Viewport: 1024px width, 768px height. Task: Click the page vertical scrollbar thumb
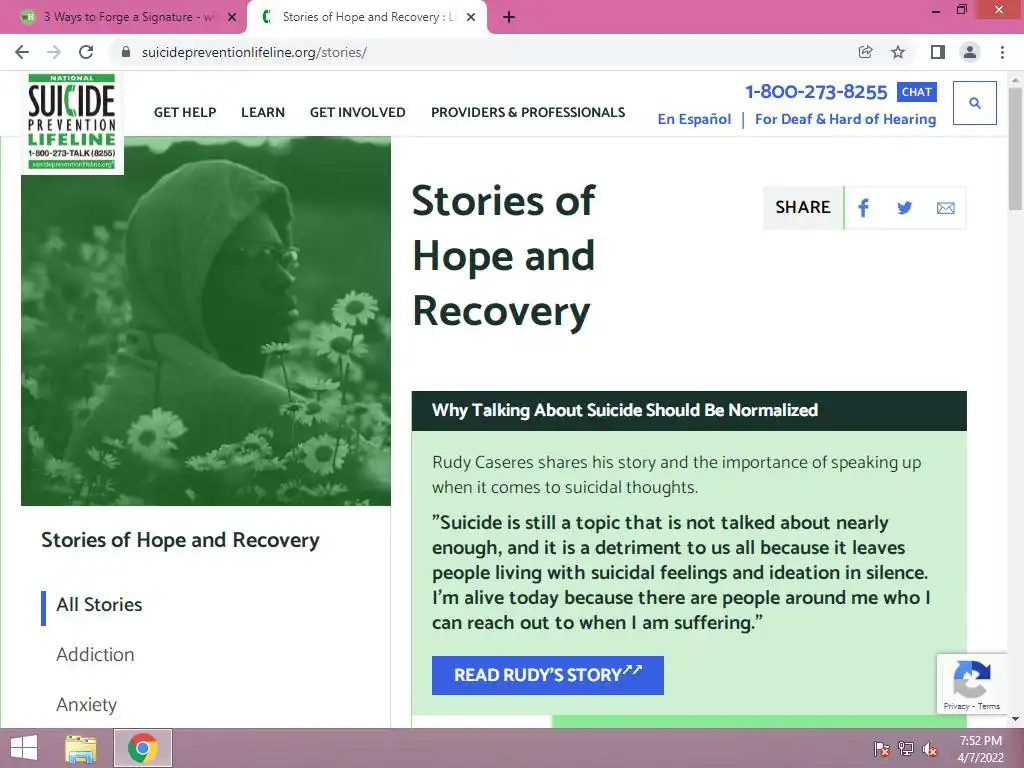pyautogui.click(x=1015, y=149)
